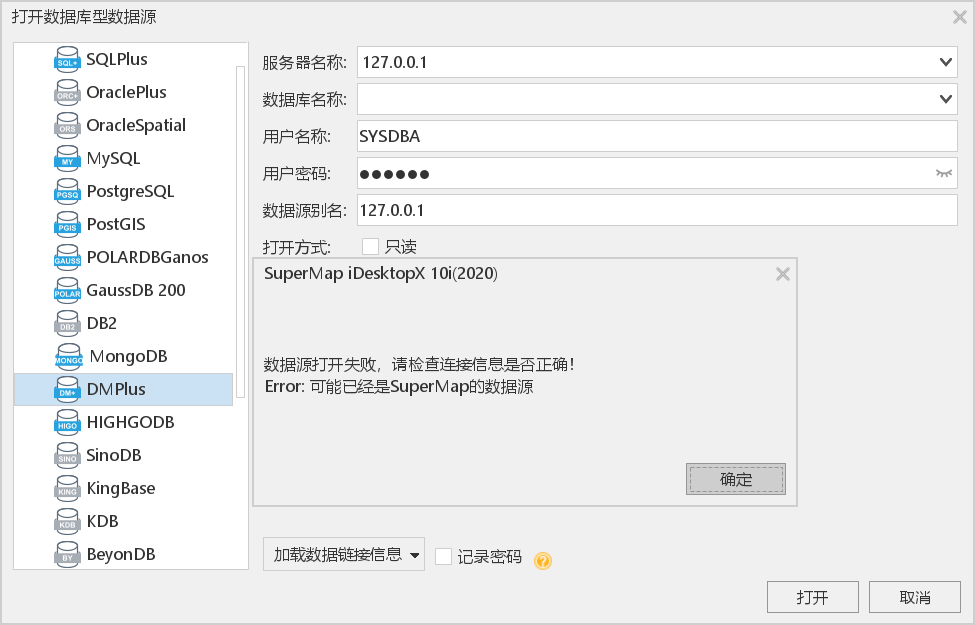Select the OracleSpatial database icon
This screenshot has height=625, width=975.
point(67,125)
